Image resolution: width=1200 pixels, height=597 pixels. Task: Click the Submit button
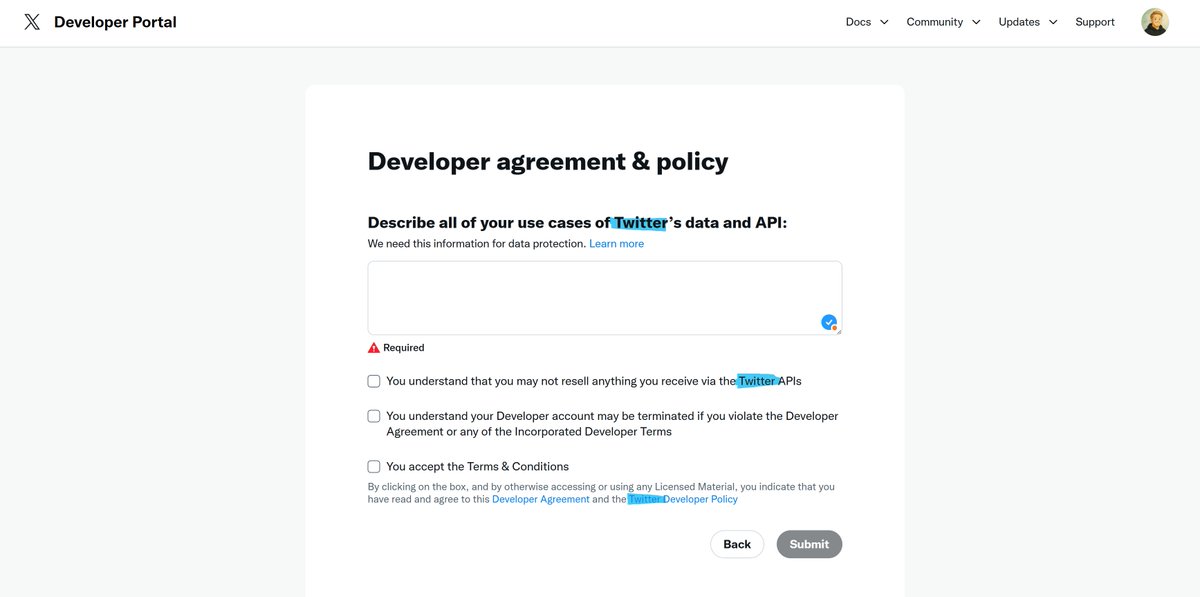tap(809, 544)
